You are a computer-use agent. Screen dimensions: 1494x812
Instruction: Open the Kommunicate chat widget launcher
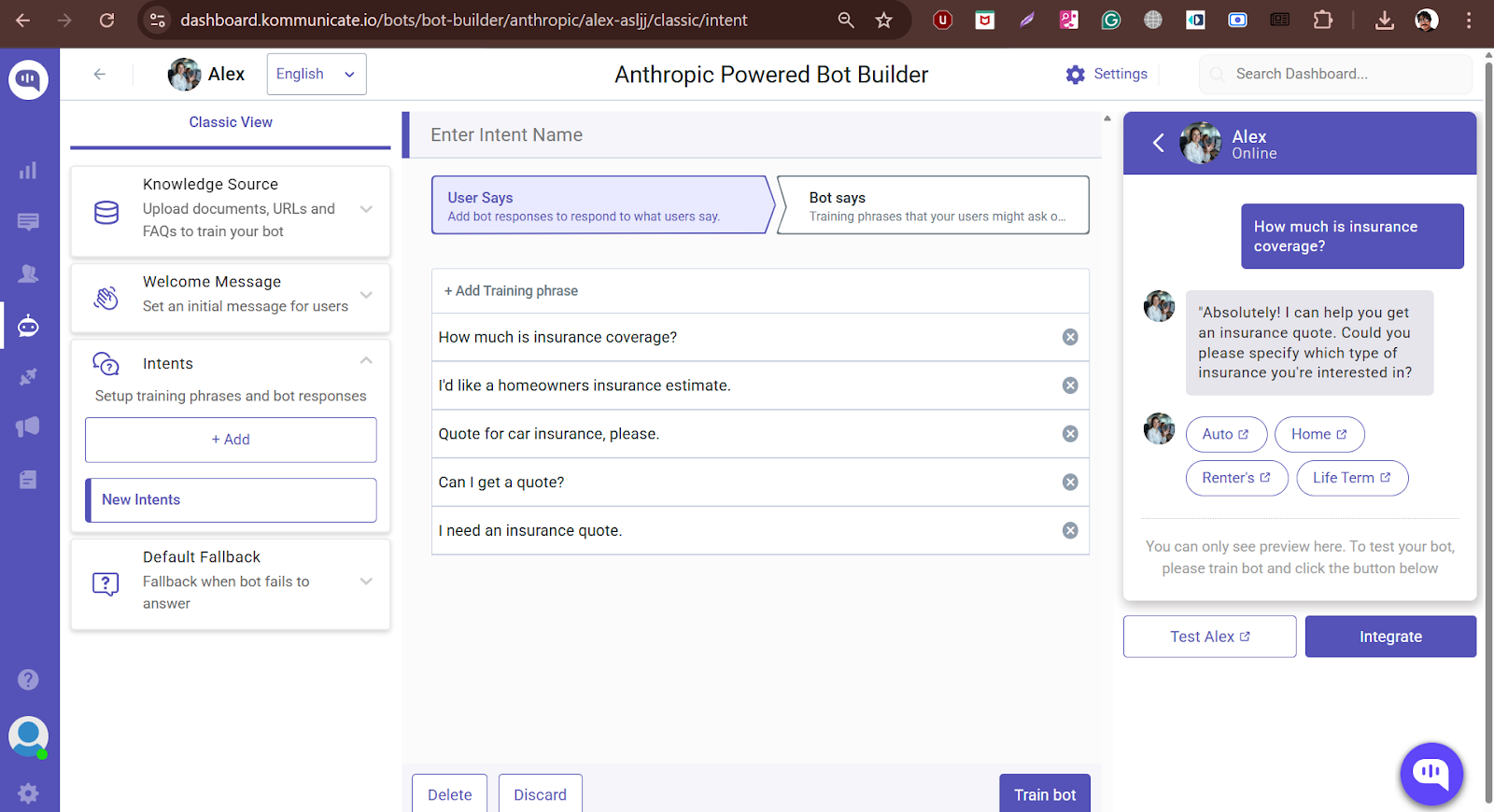pyautogui.click(x=1431, y=773)
